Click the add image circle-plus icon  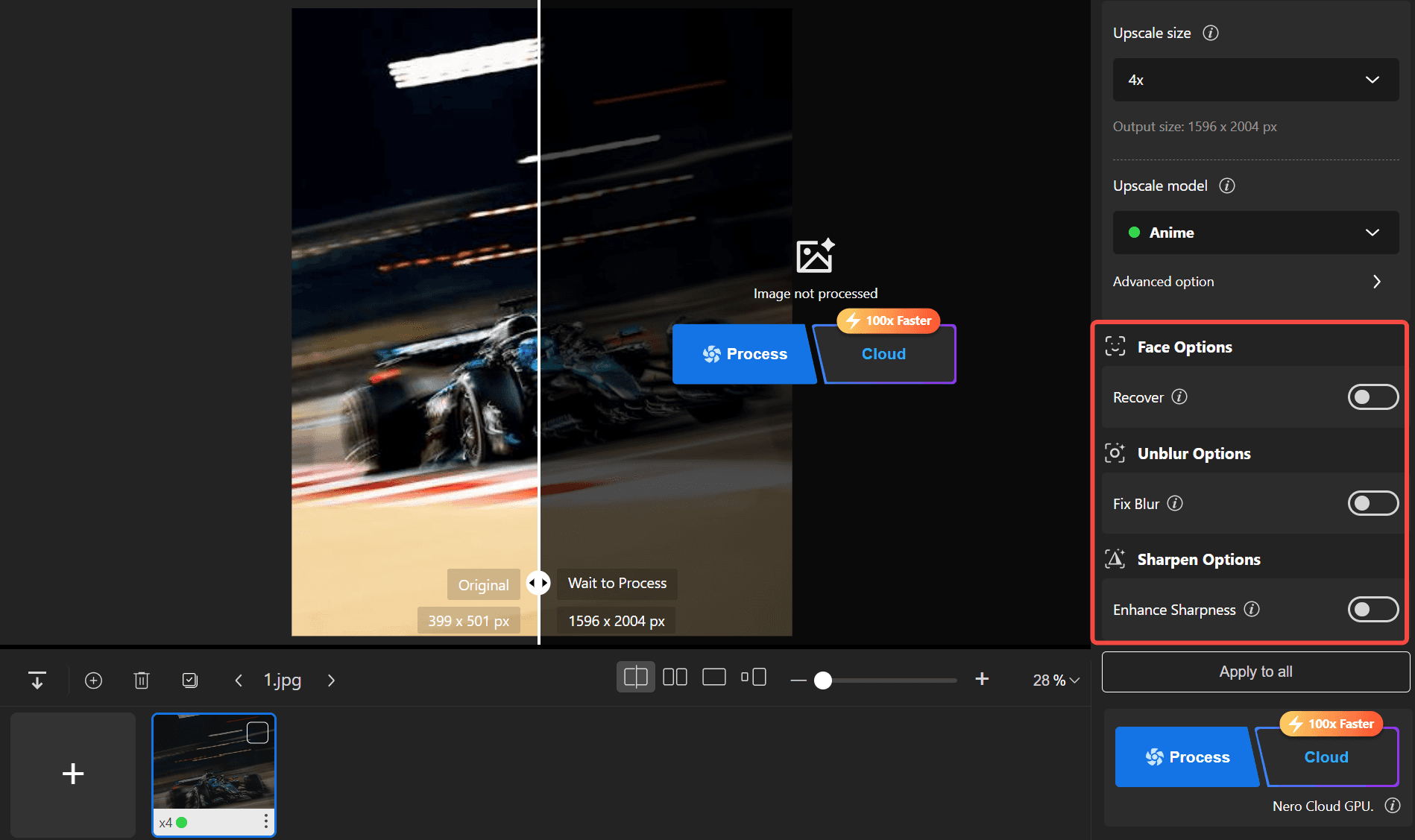pos(93,680)
